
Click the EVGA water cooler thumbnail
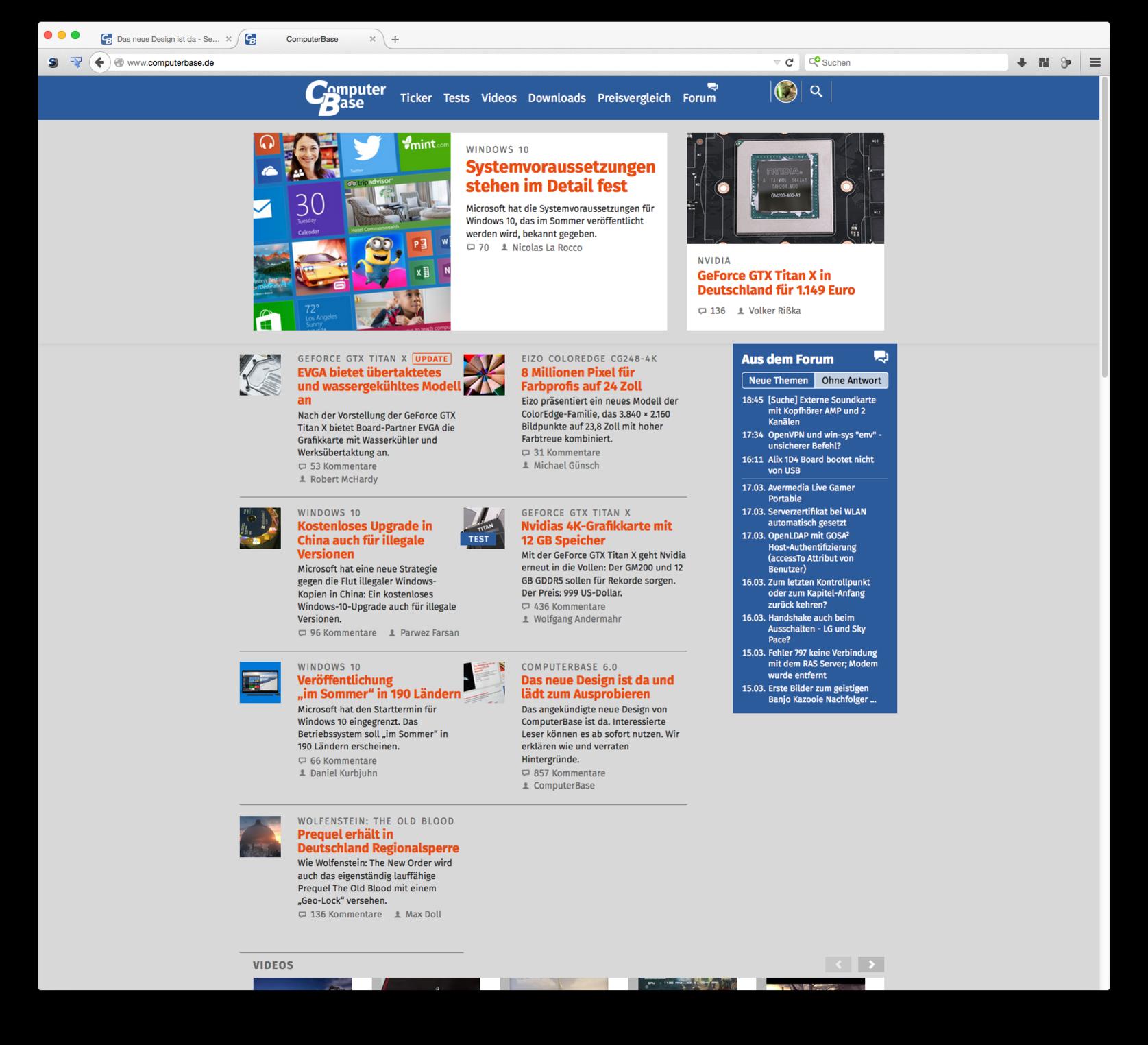260,375
